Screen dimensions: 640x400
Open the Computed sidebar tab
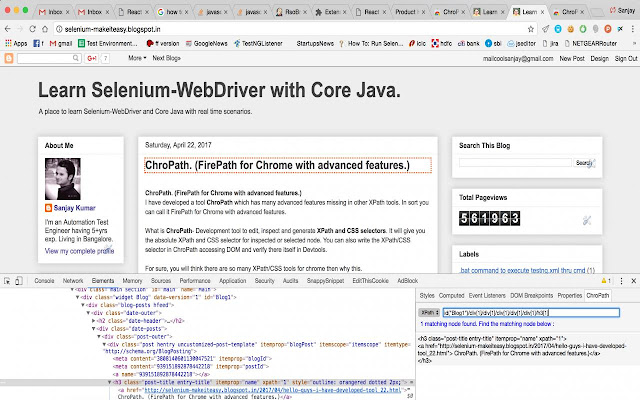coord(451,296)
